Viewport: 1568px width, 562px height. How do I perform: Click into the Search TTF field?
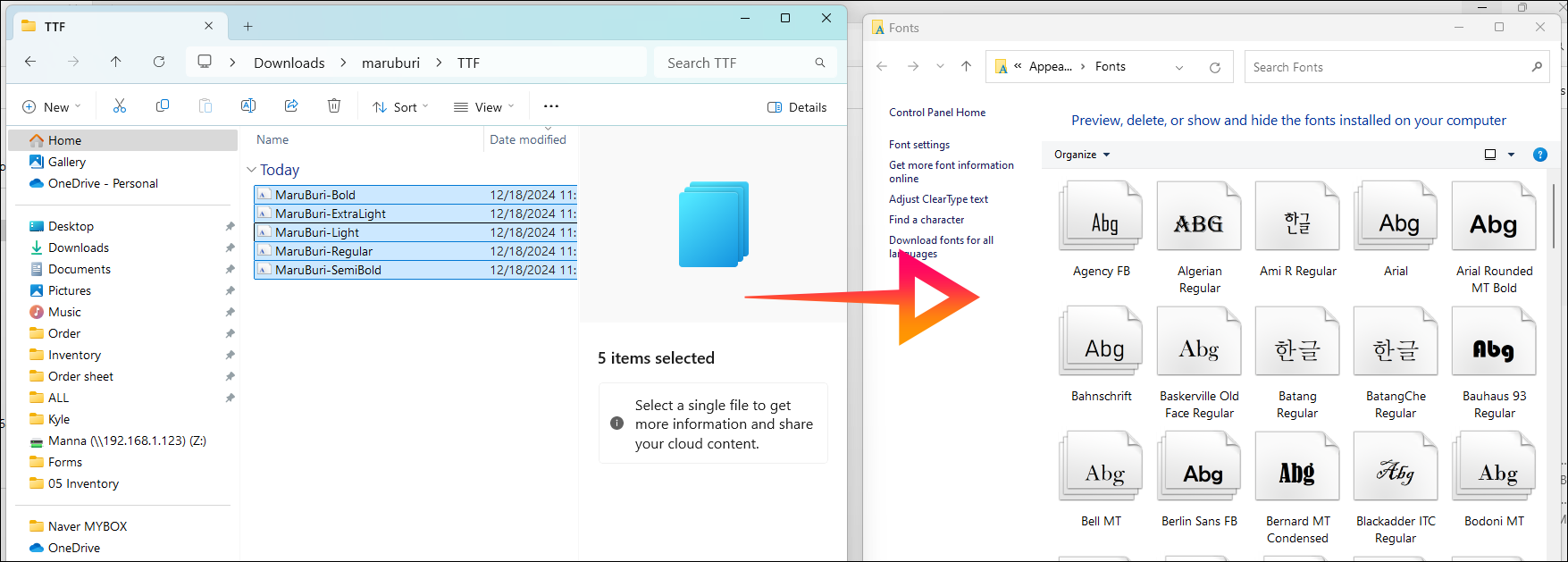[745, 63]
